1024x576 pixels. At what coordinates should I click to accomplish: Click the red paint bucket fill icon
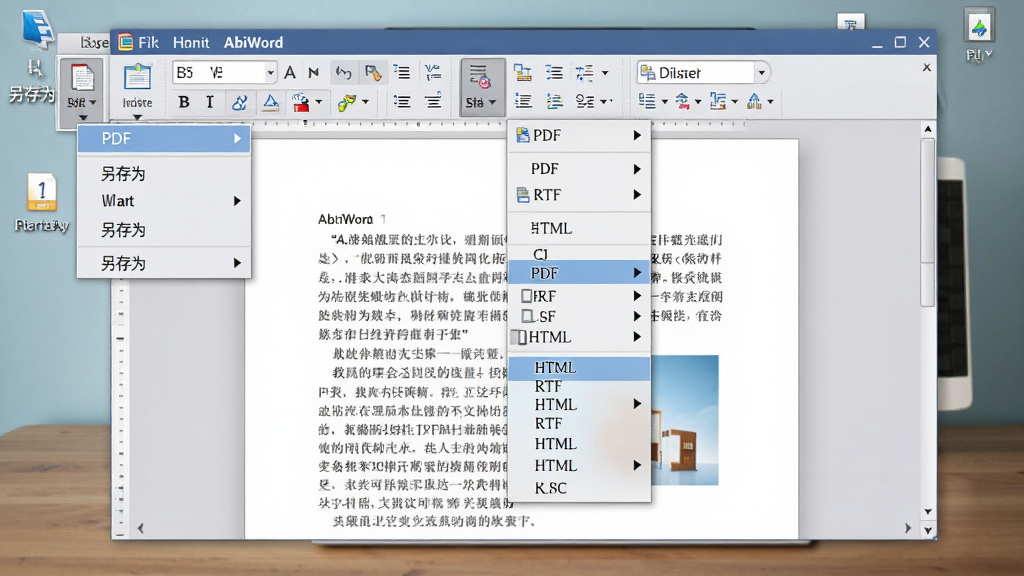(x=300, y=103)
